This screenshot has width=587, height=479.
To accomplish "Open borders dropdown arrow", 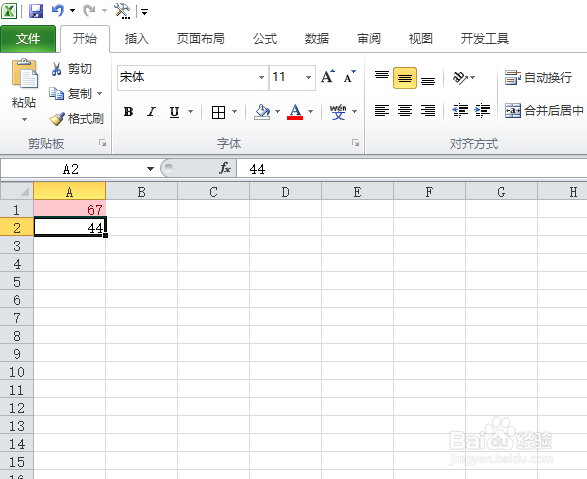I will pos(235,112).
